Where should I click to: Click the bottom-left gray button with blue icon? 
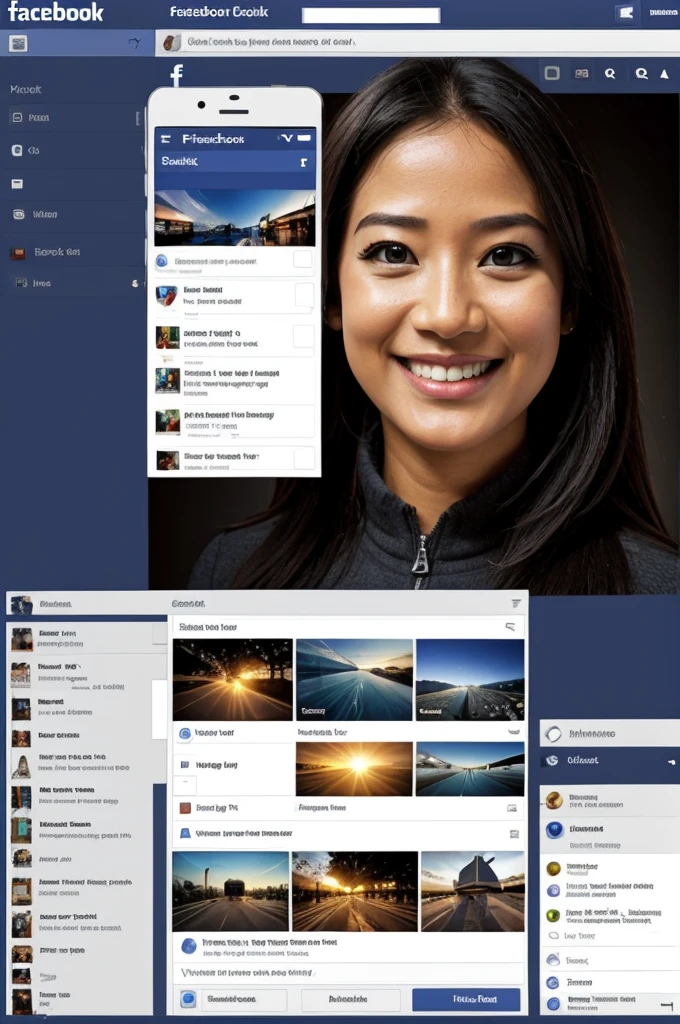click(232, 999)
